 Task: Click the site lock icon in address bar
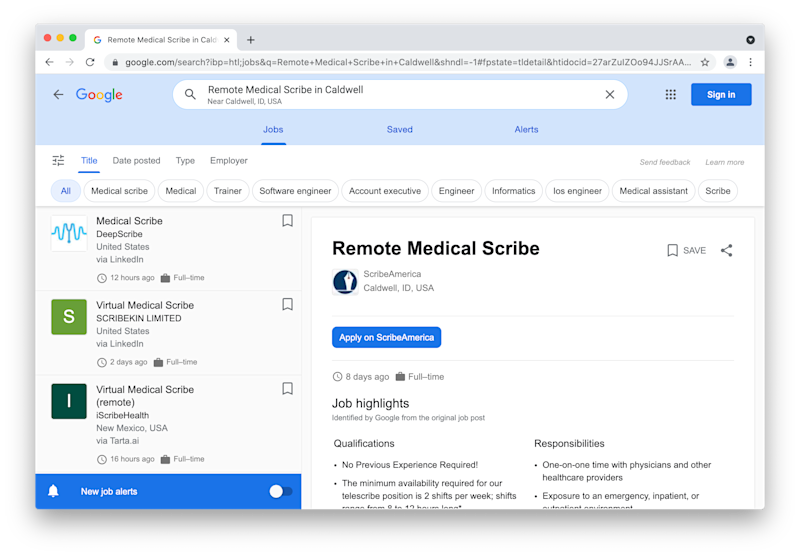[115, 62]
